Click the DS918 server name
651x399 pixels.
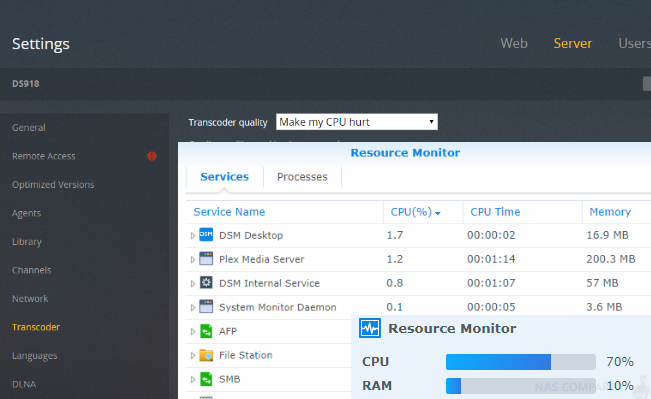coord(26,83)
